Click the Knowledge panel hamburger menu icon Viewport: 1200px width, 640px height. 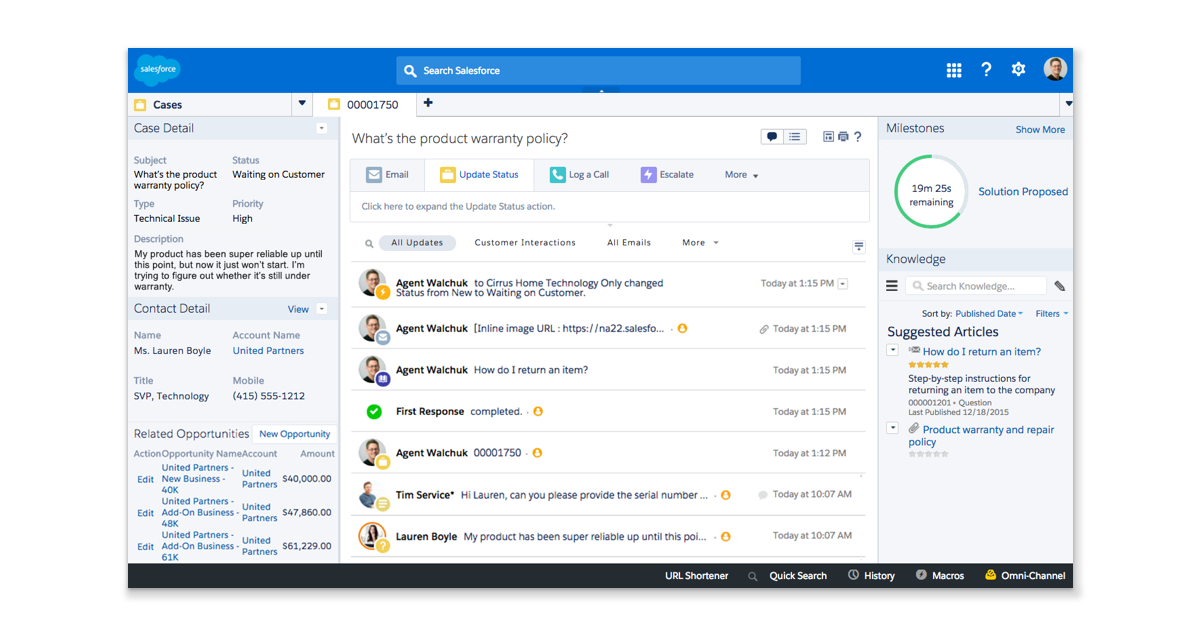point(892,286)
